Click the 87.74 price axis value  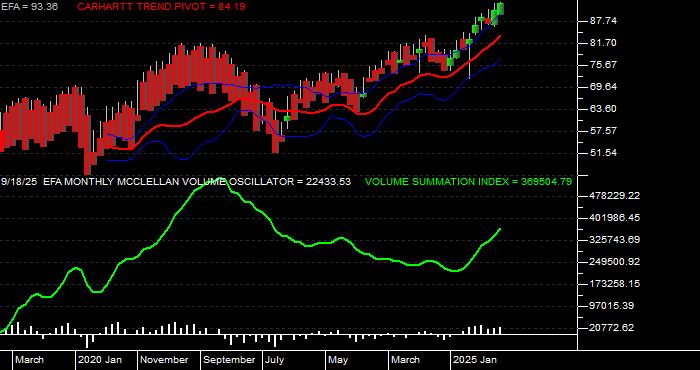(603, 21)
